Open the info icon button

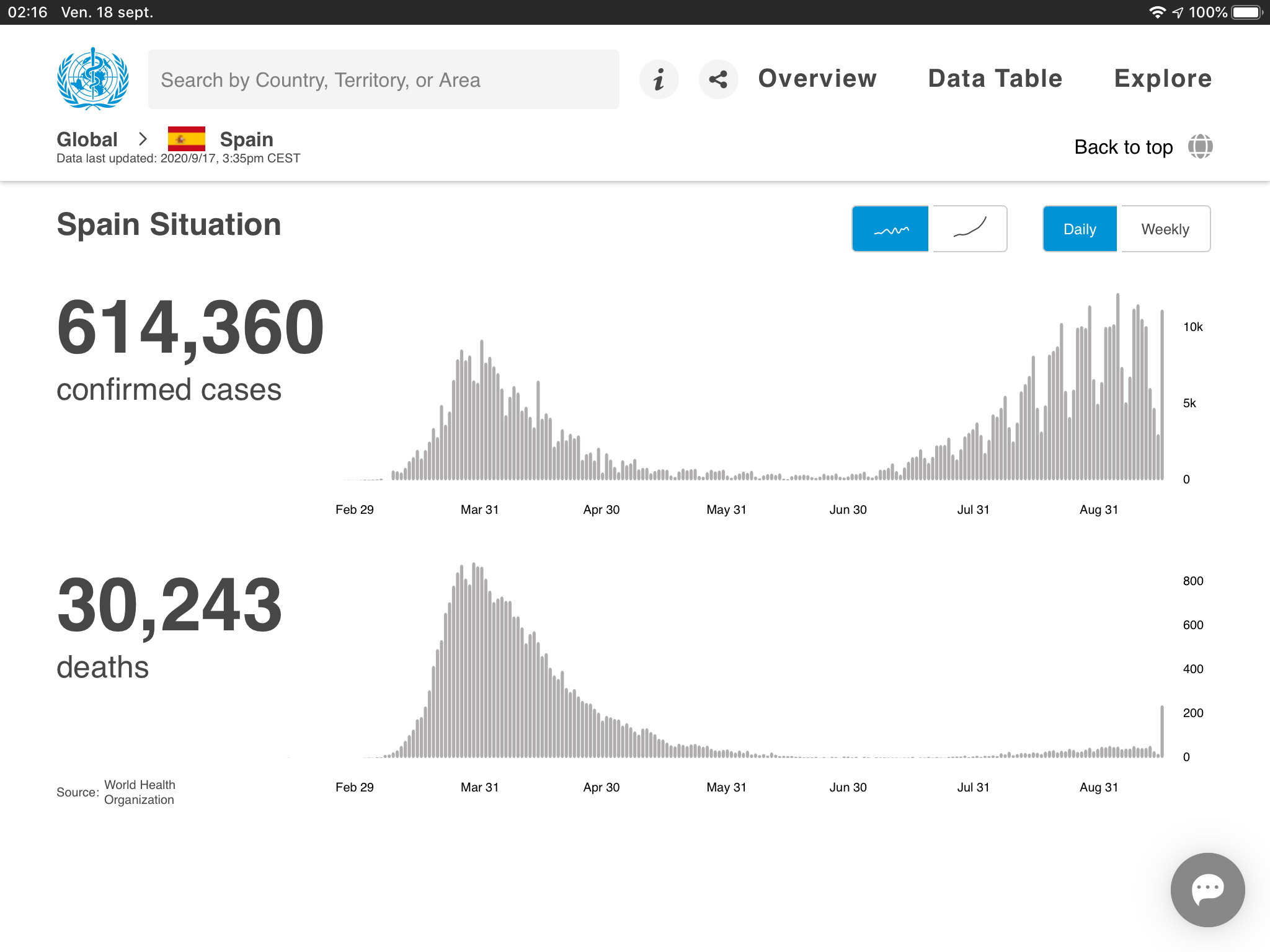tap(659, 79)
